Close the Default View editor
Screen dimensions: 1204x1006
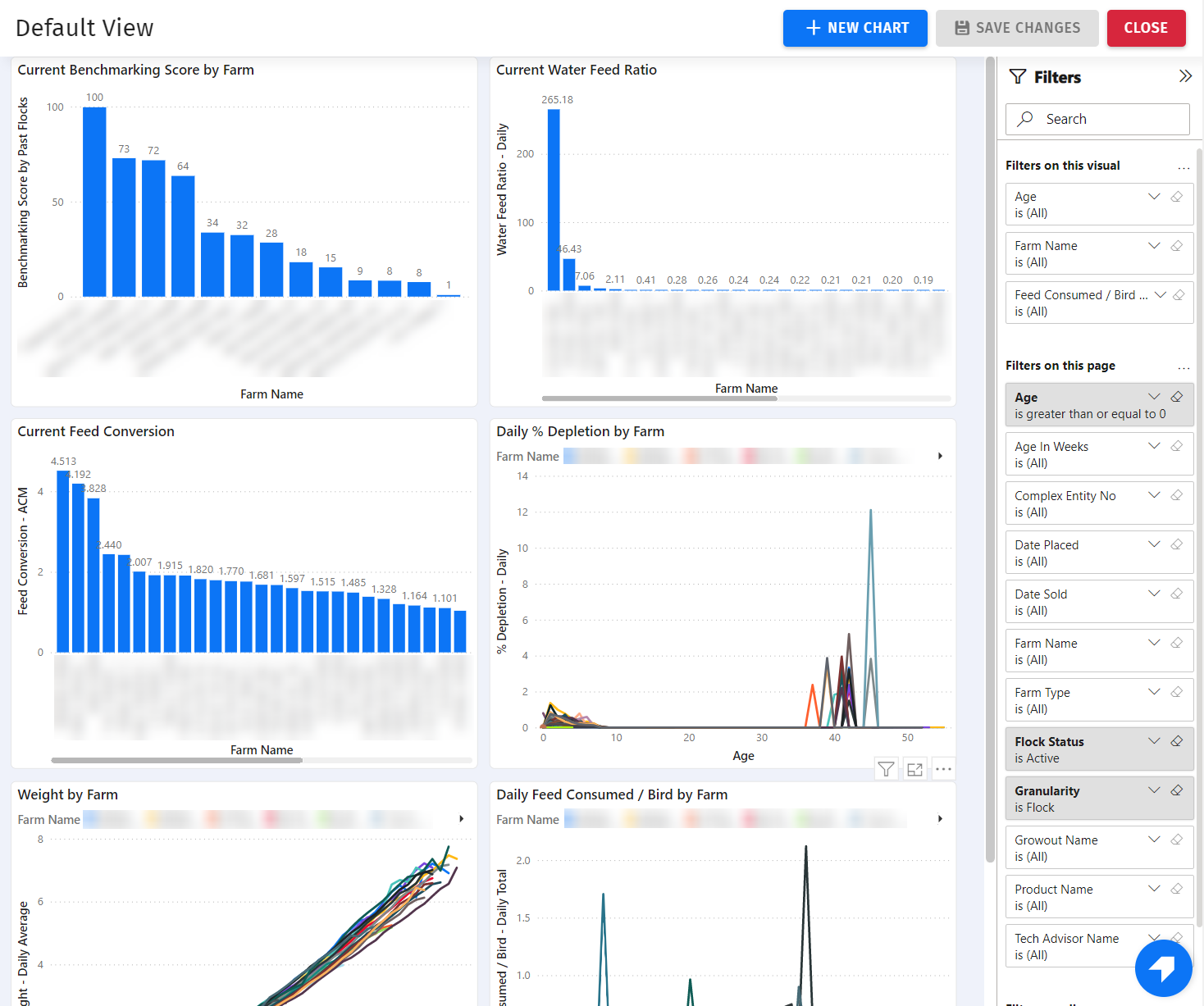(x=1146, y=28)
